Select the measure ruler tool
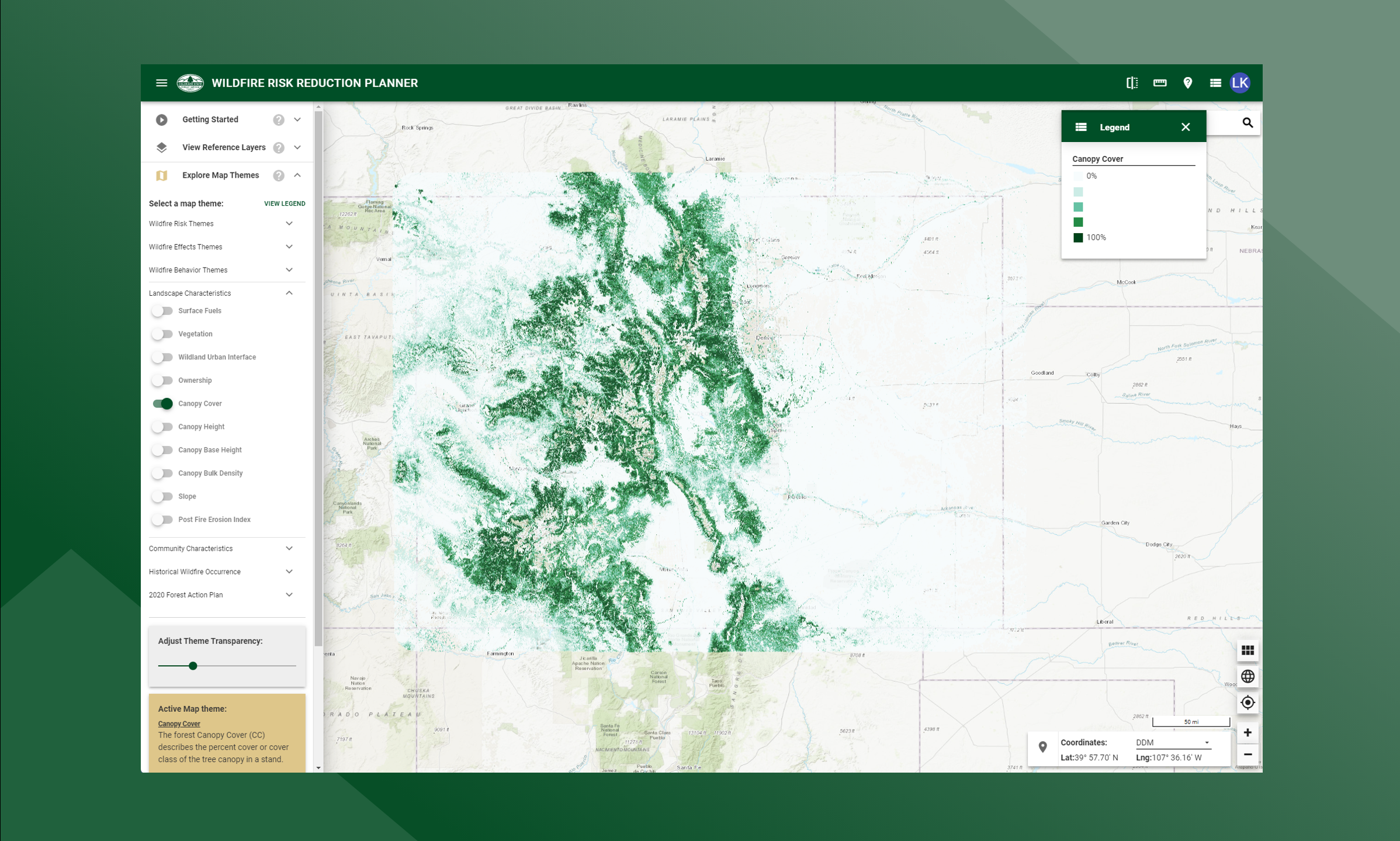This screenshot has height=841, width=1400. [1160, 83]
